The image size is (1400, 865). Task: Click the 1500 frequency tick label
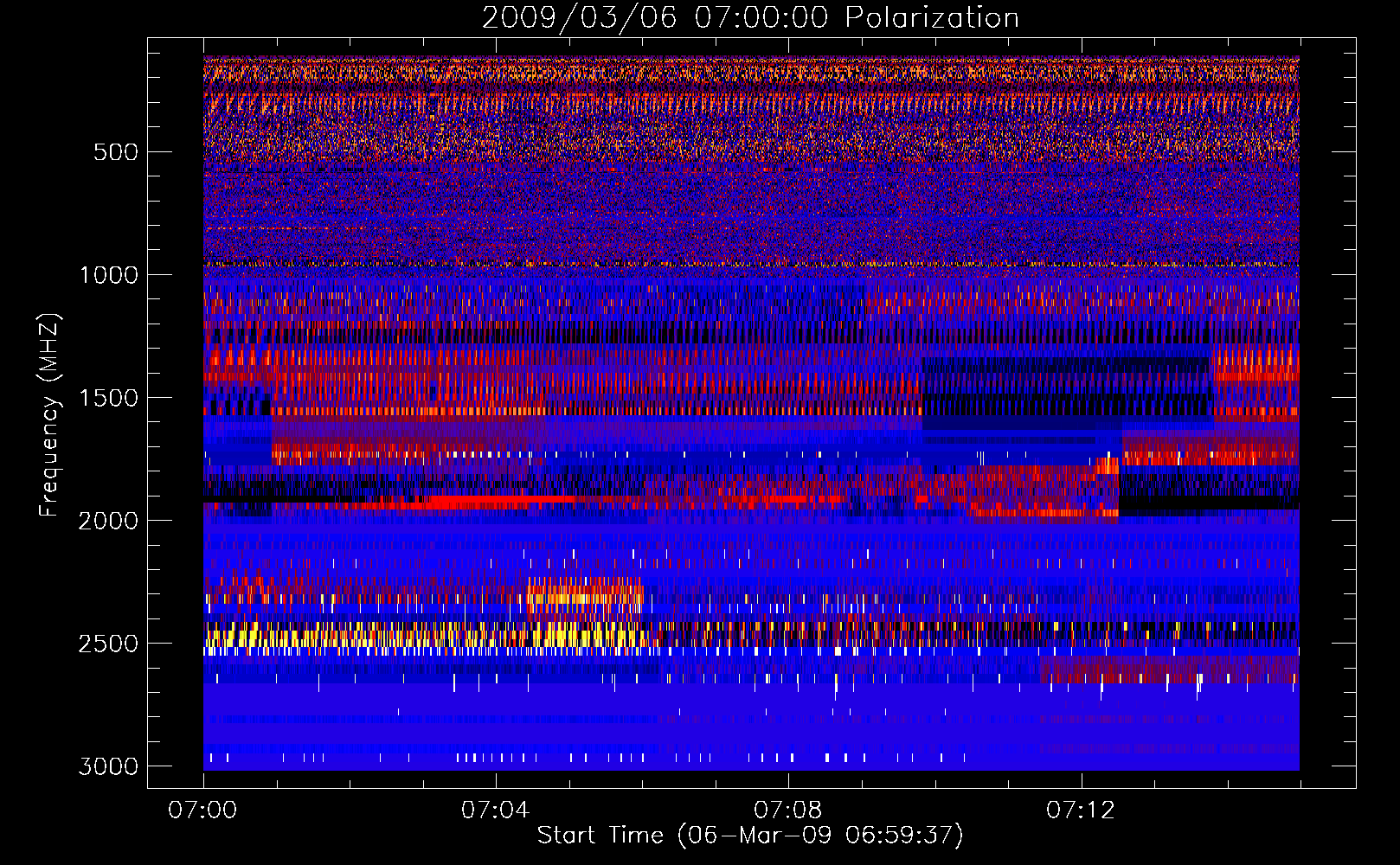point(108,398)
